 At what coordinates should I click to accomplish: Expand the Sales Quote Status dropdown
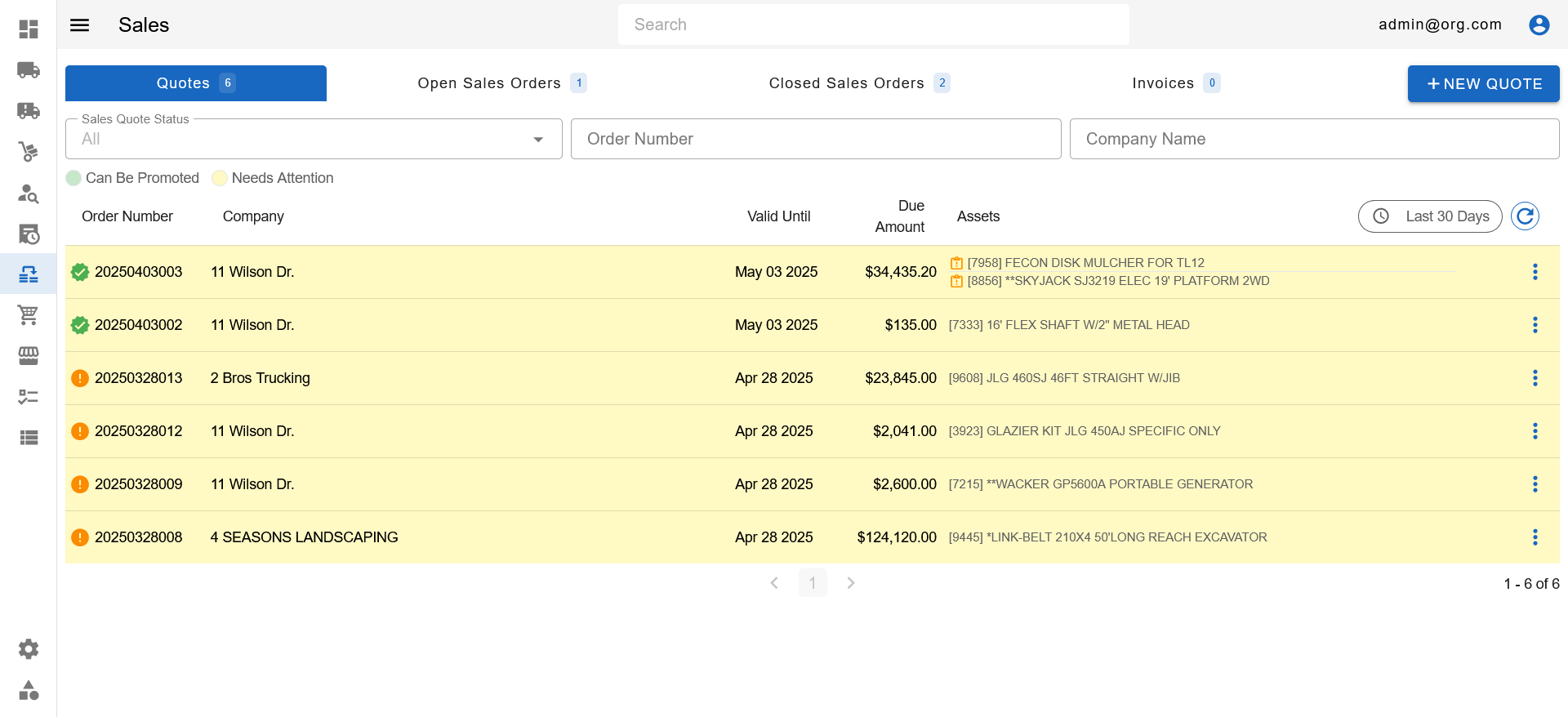coord(314,139)
